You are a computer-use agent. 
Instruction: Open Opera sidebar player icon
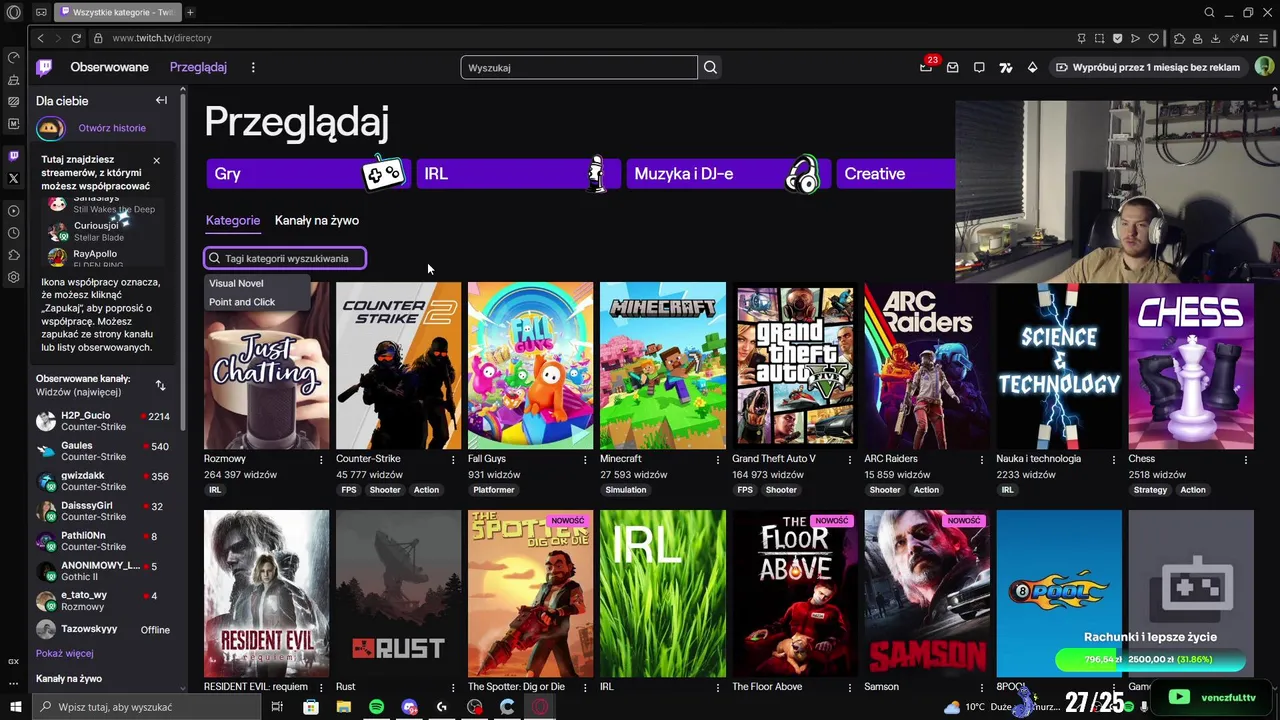click(14, 211)
